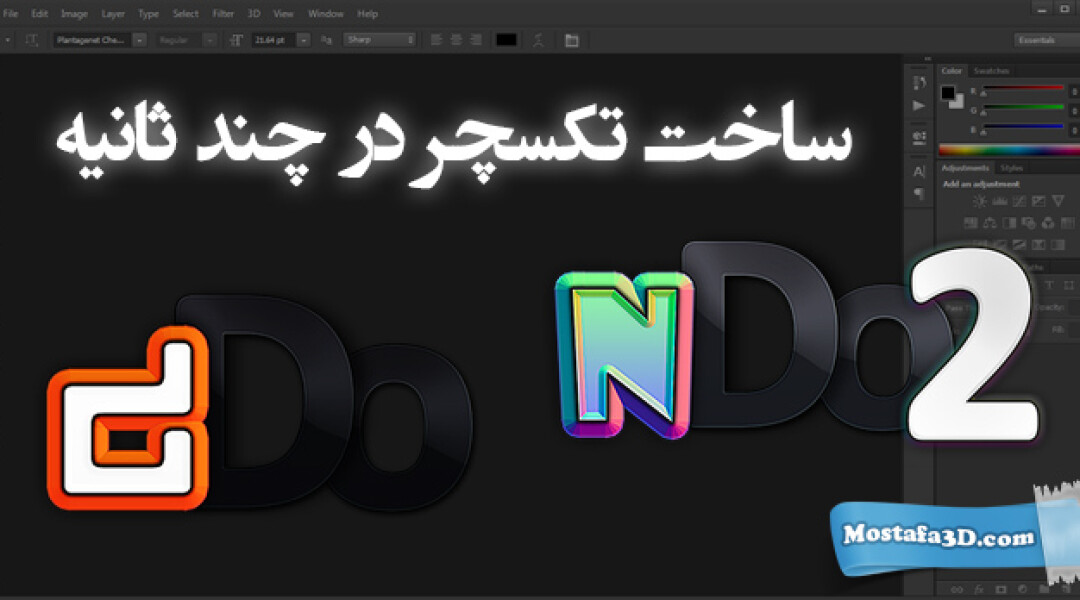This screenshot has width=1080, height=600.
Task: Open the Sharp anti-aliasing dropdown
Action: (x=380, y=41)
